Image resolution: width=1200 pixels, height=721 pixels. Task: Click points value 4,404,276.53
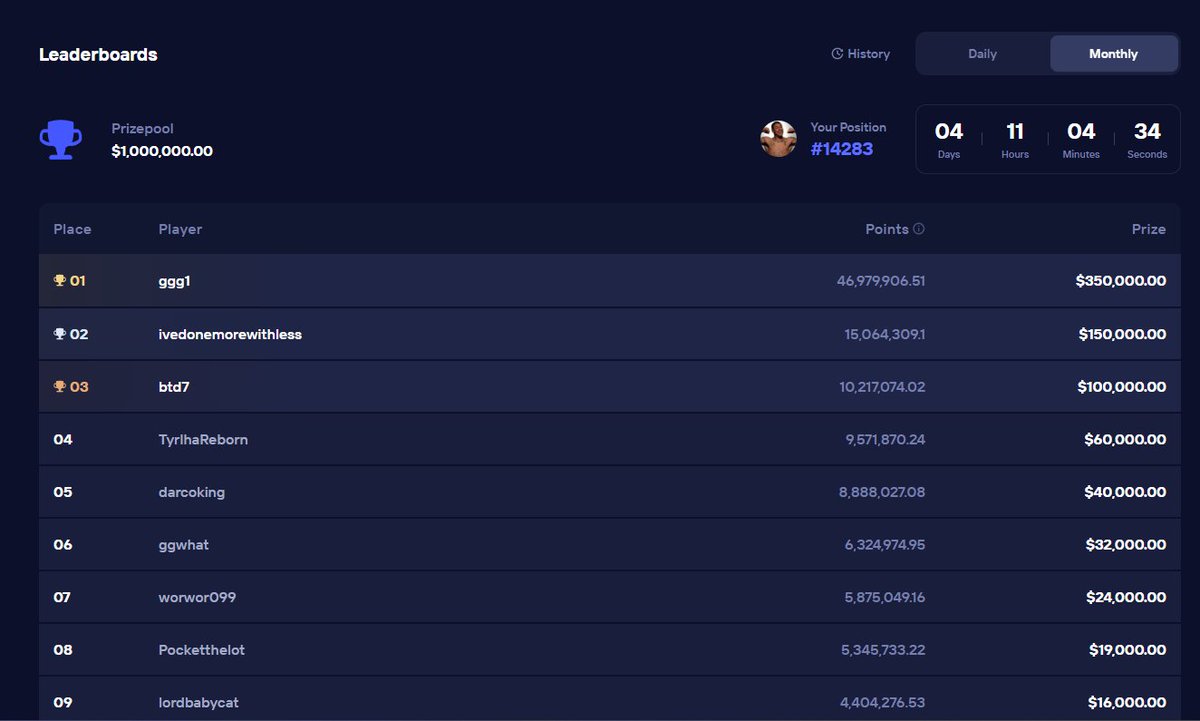[883, 702]
